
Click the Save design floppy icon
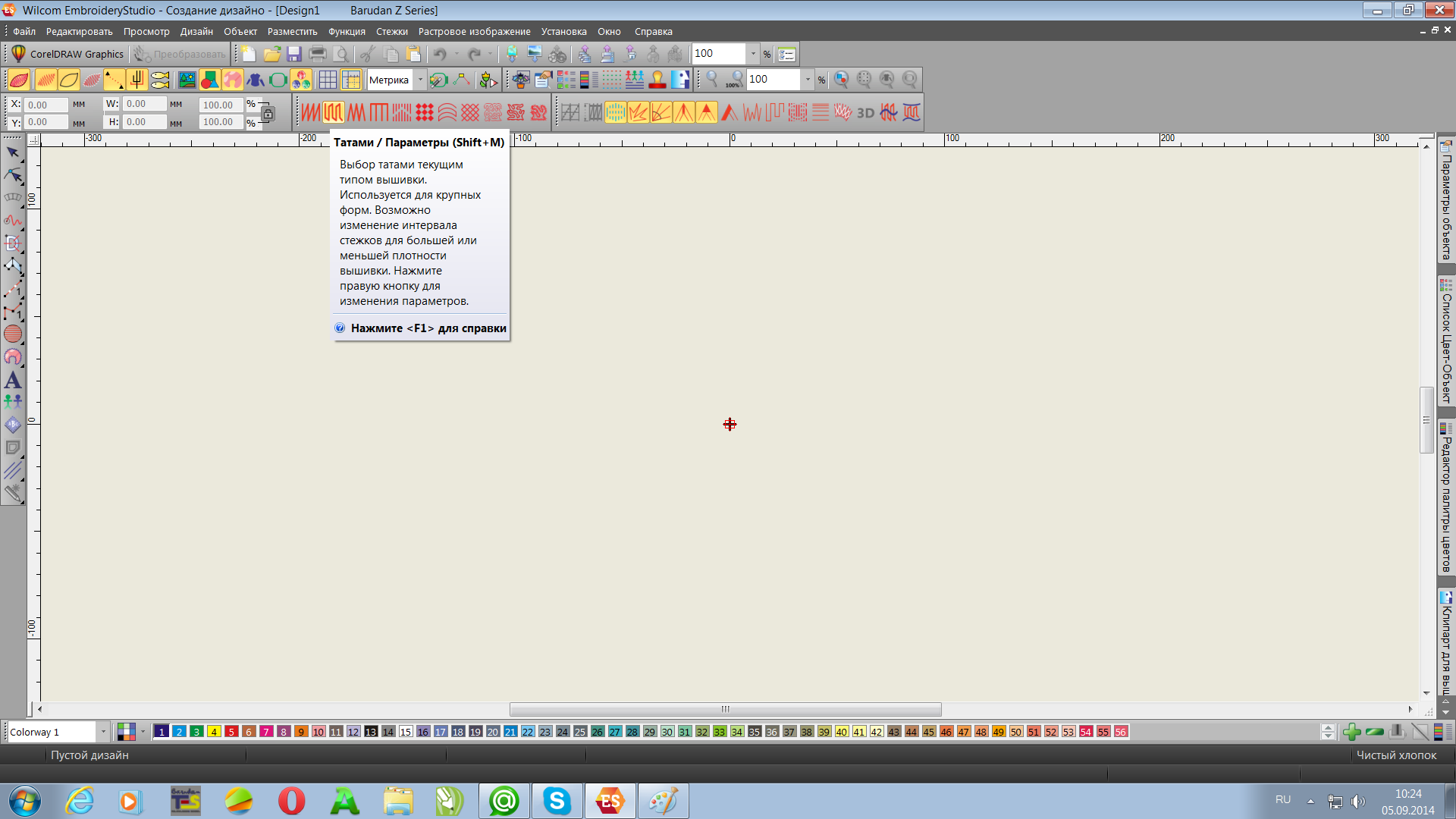[294, 54]
